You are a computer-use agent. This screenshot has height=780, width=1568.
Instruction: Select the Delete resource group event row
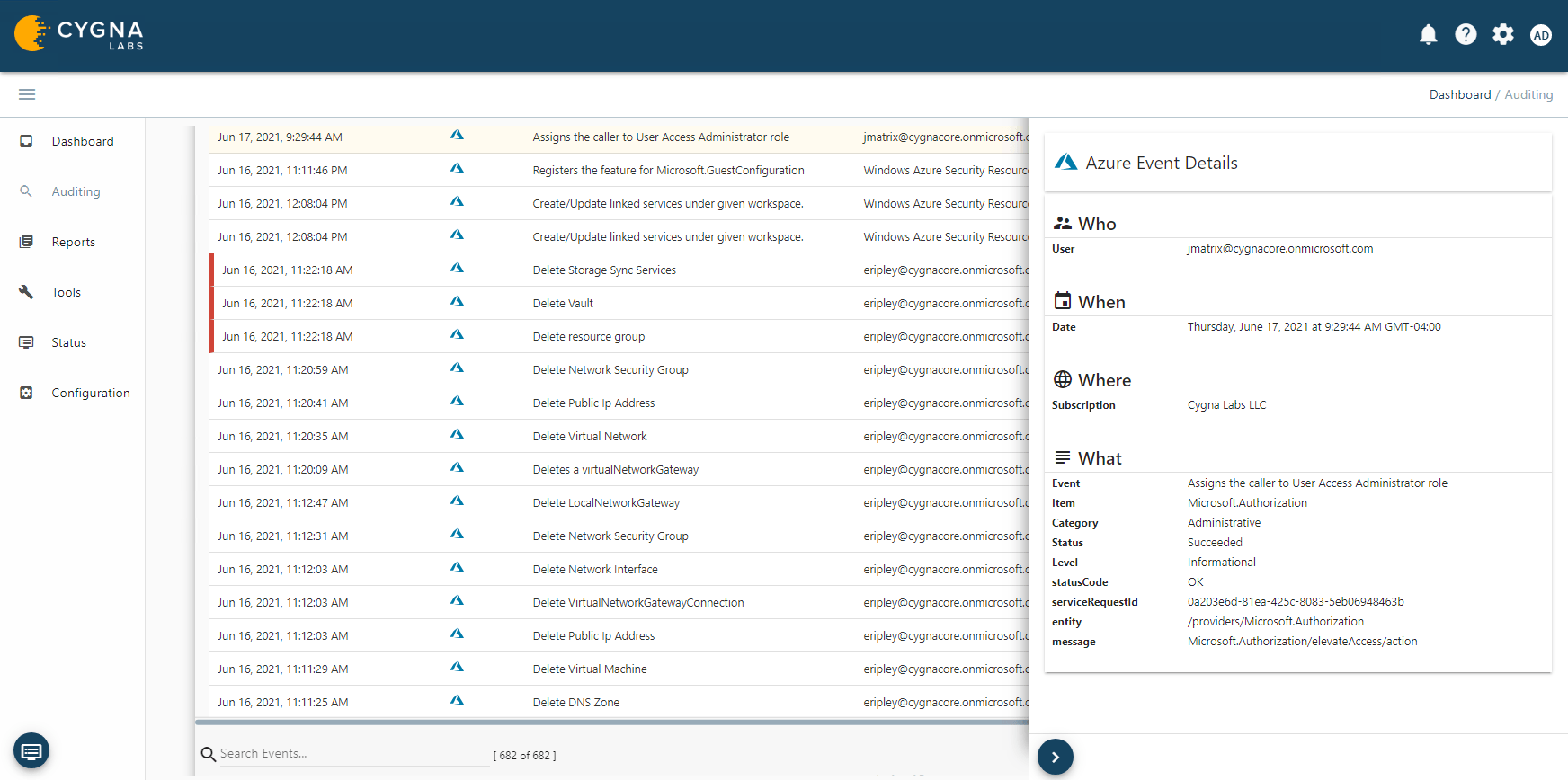588,336
